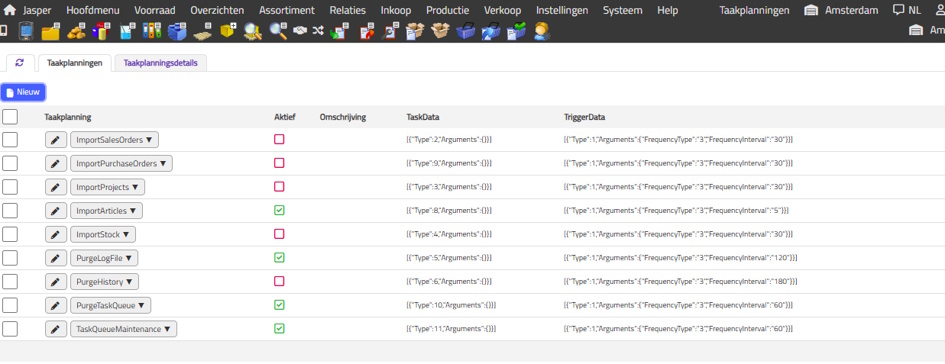Viewport: 945px width, 364px height.
Task: Click the yellow box with plus icon
Action: tap(228, 30)
